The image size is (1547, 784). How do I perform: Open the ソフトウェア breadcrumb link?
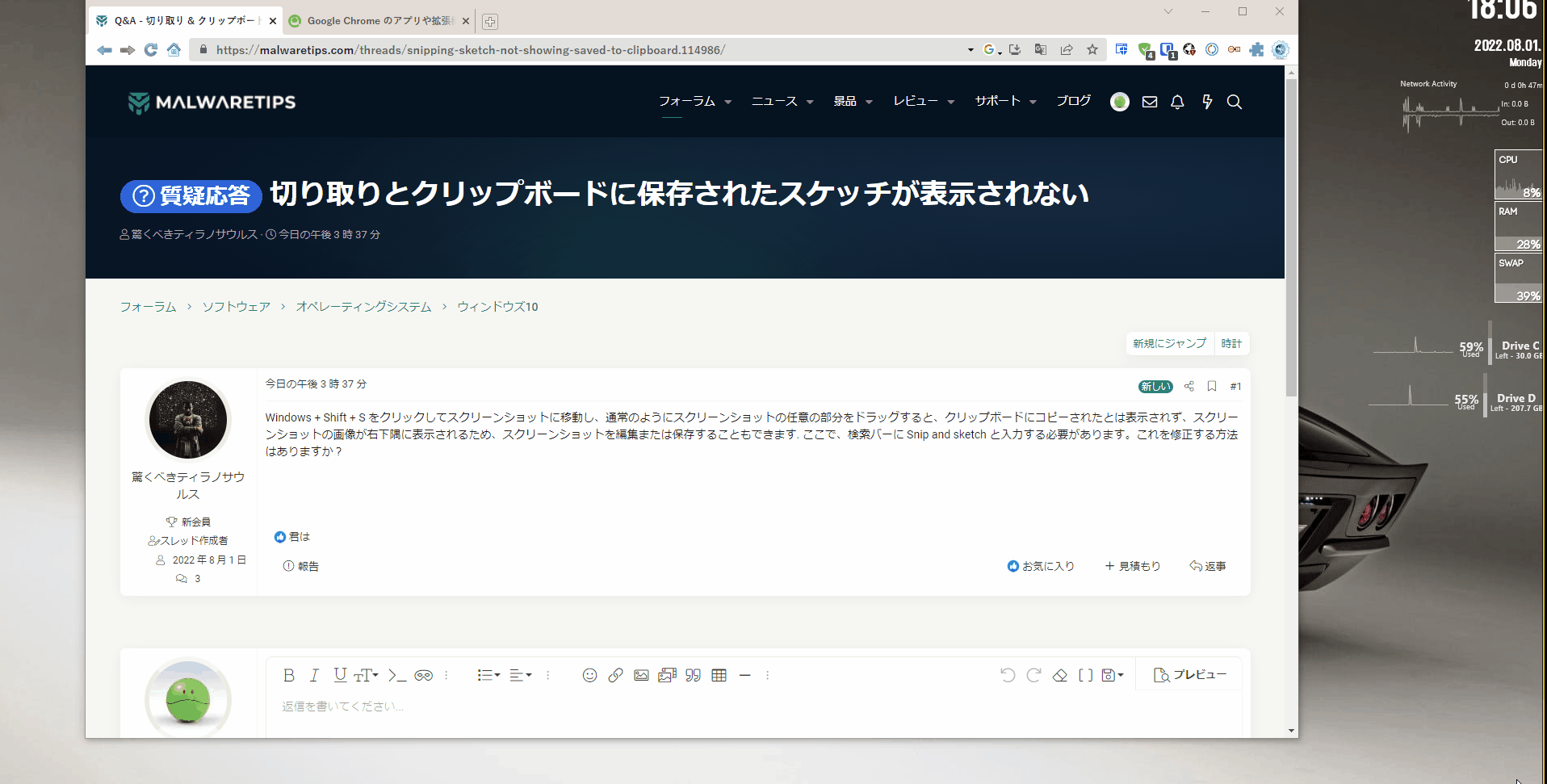[x=237, y=307]
